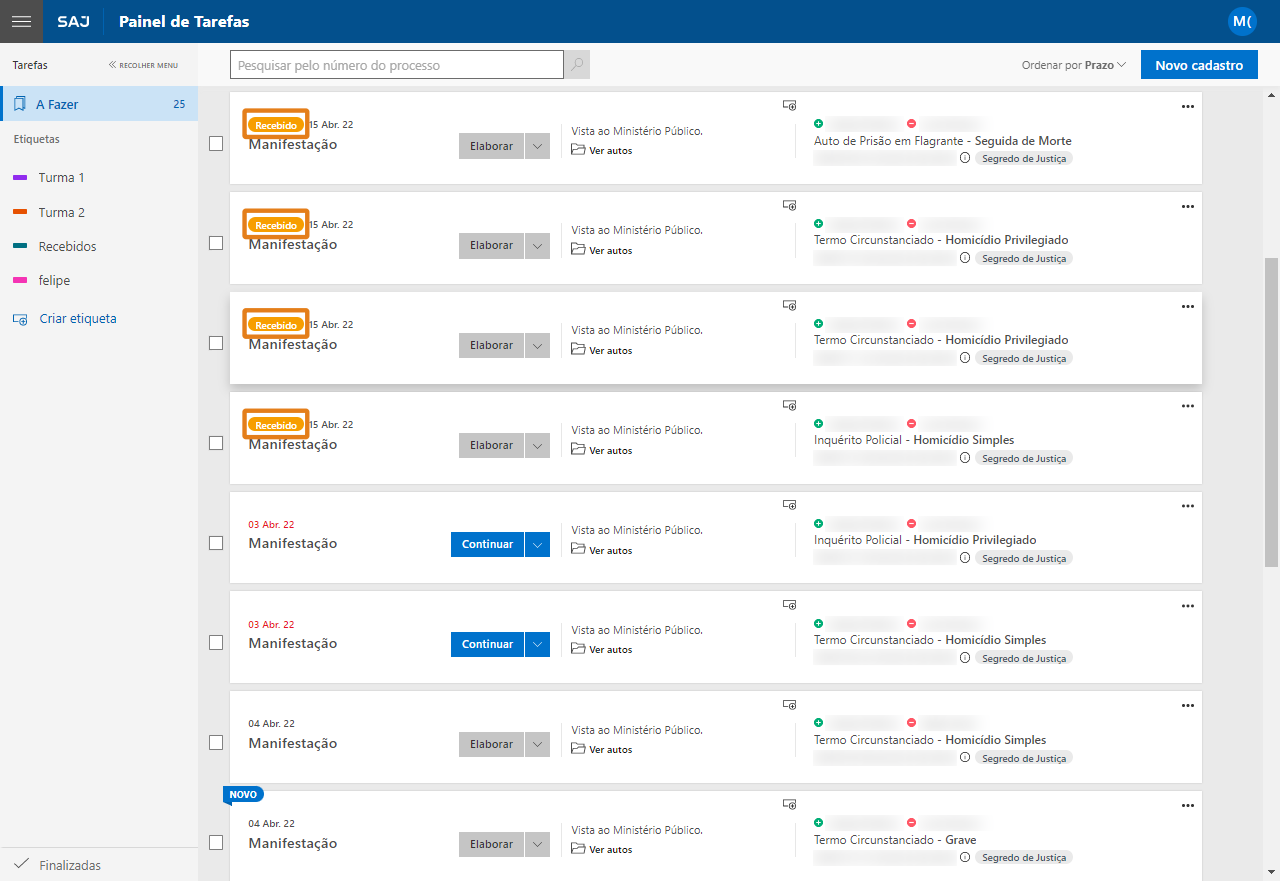Open three-dots menu on Homicídio Simples inquérito card

coord(1187,406)
